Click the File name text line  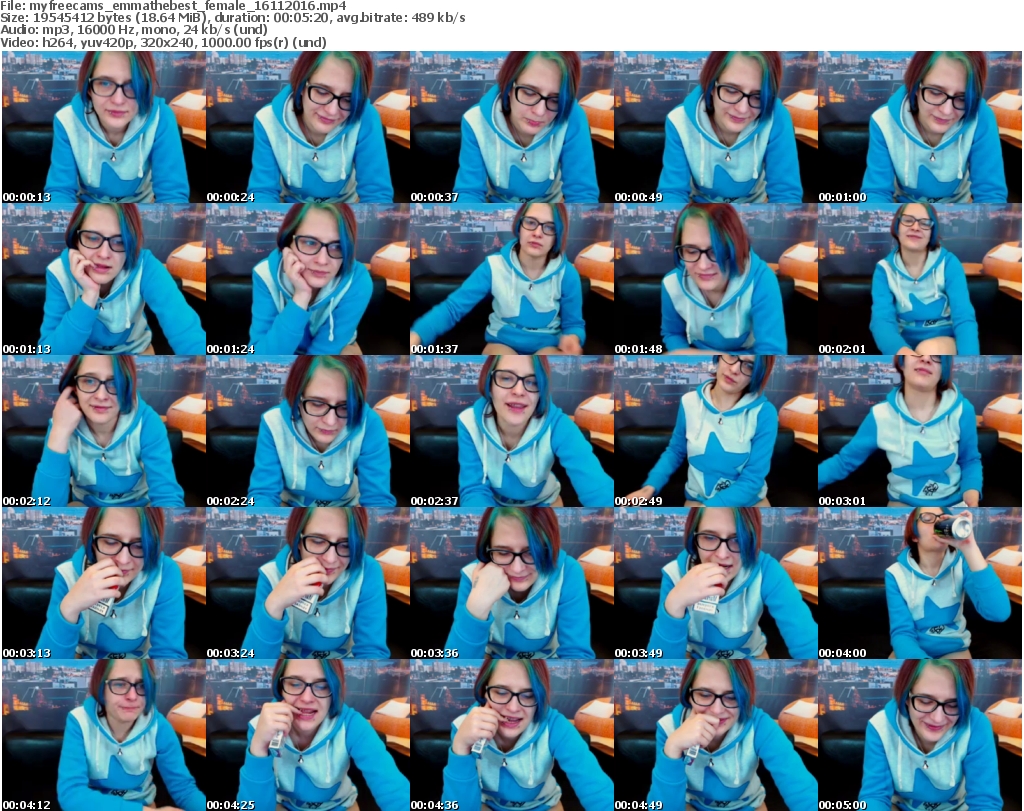[173, 6]
